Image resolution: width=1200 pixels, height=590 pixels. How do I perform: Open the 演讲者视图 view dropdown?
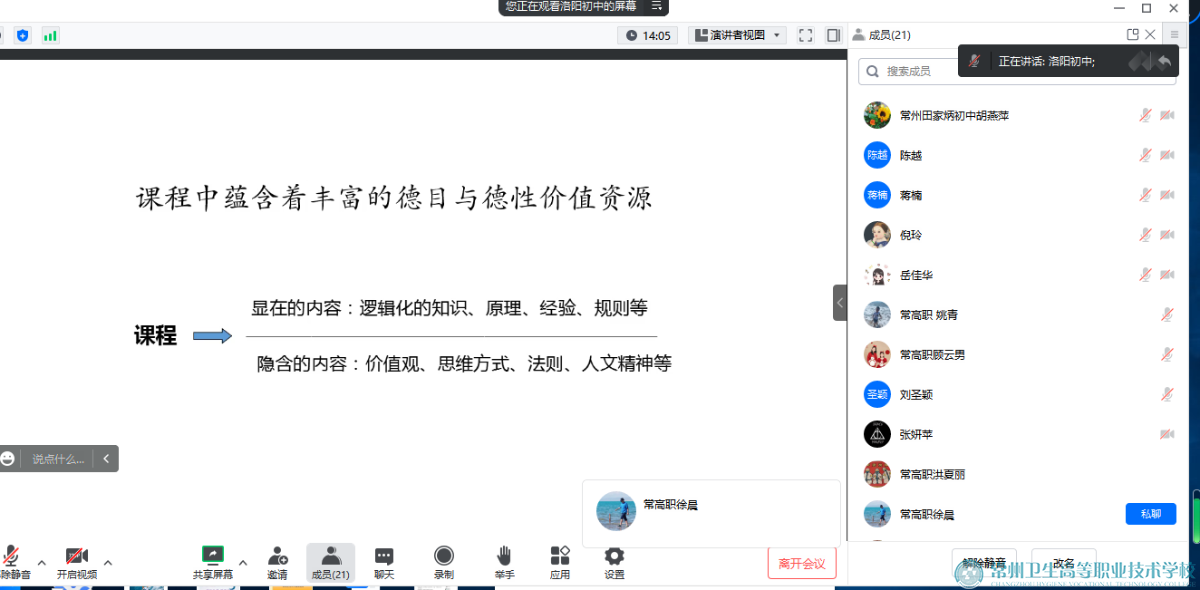[737, 35]
